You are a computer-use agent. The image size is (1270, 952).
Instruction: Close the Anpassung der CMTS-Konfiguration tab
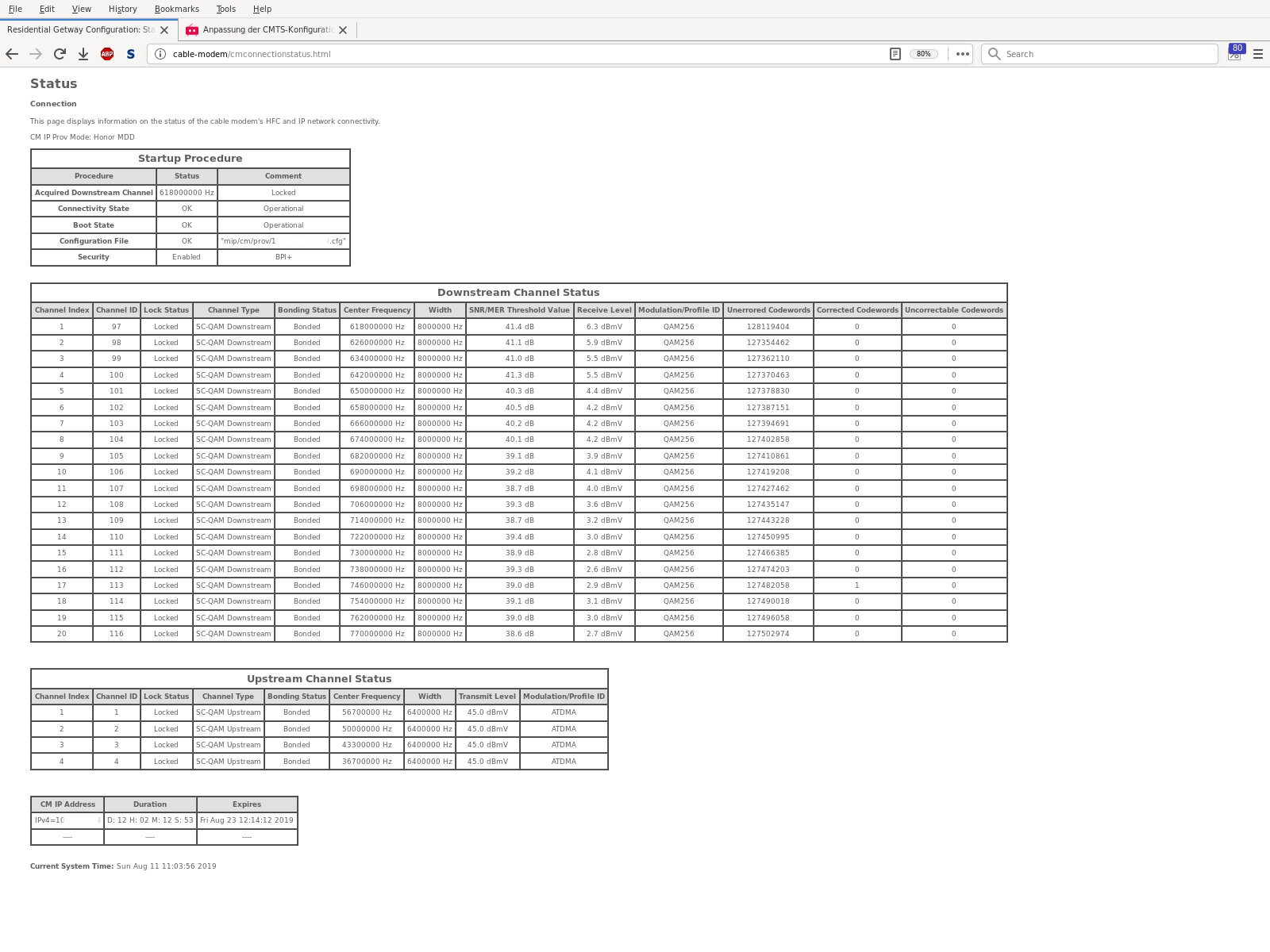343,30
